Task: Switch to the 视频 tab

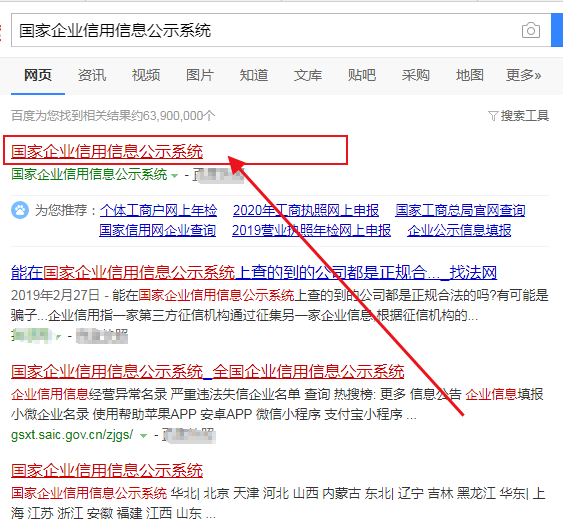Action: click(146, 75)
